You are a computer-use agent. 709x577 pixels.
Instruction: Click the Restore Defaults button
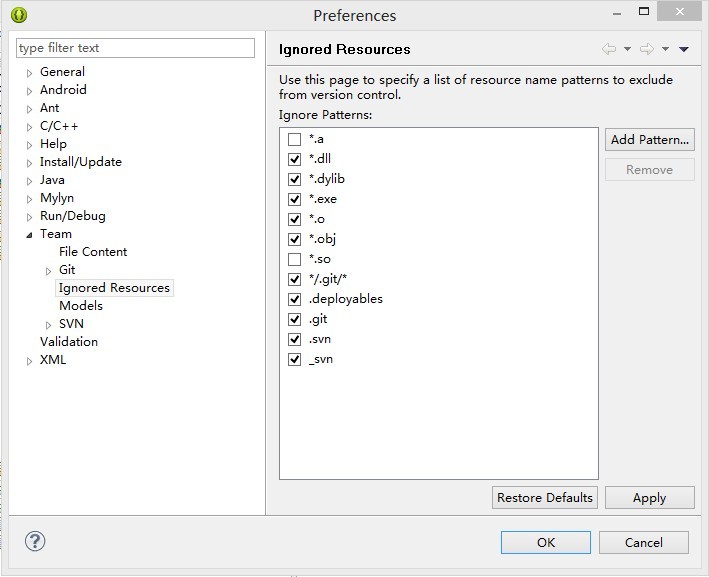(x=545, y=497)
